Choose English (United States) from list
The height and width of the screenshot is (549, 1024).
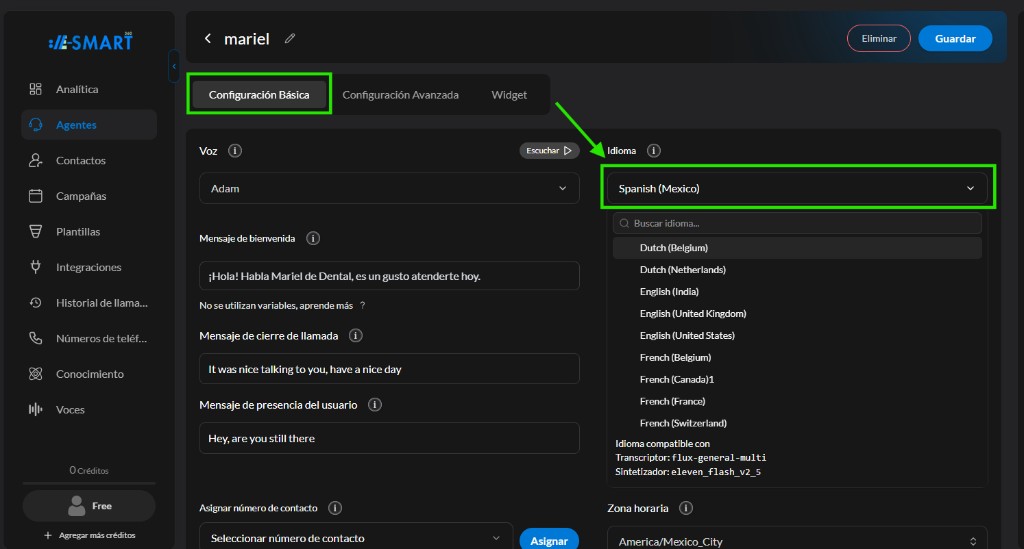tap(797, 336)
